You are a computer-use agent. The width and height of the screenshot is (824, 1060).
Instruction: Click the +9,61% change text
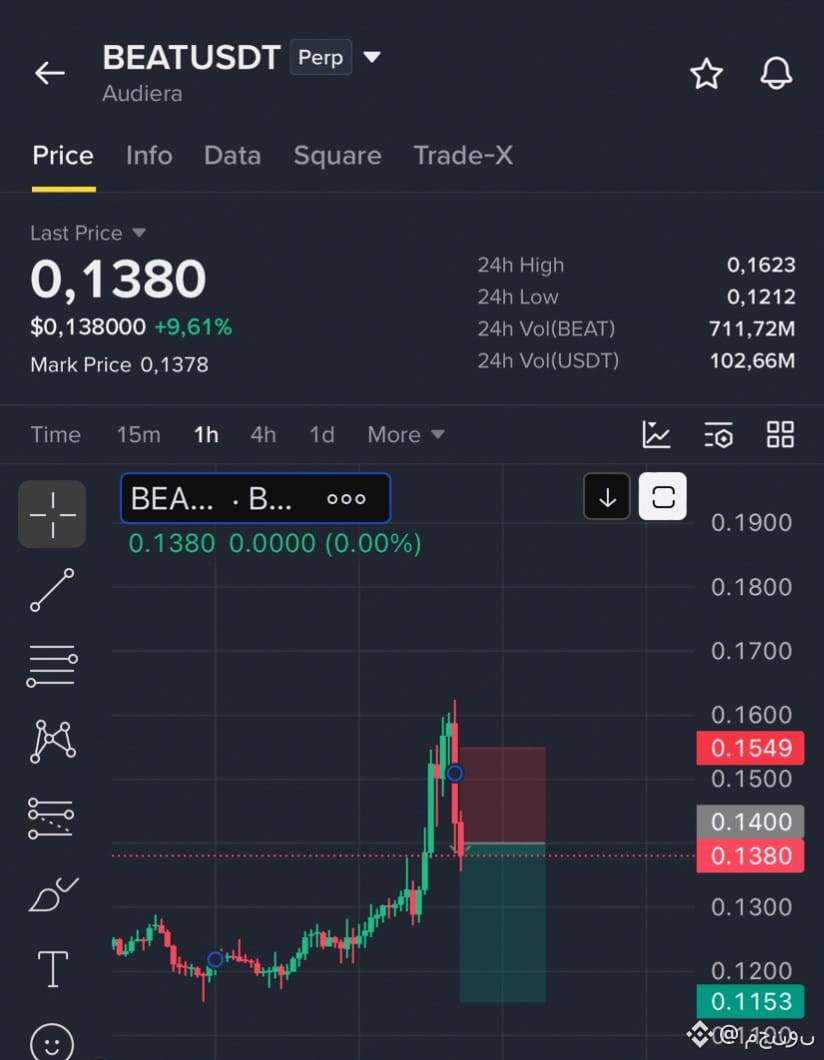193,327
